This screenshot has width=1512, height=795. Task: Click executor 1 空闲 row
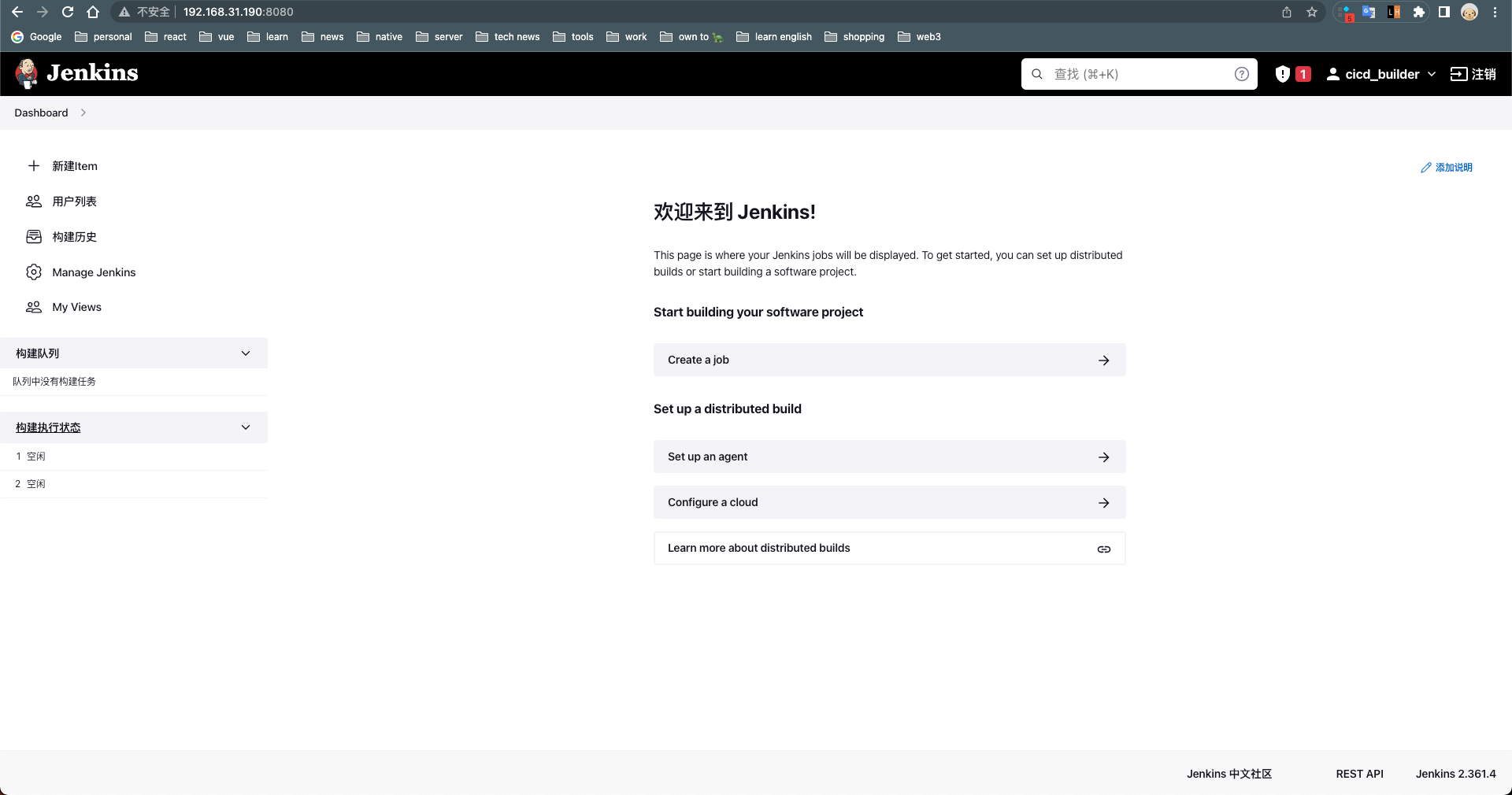pos(134,457)
